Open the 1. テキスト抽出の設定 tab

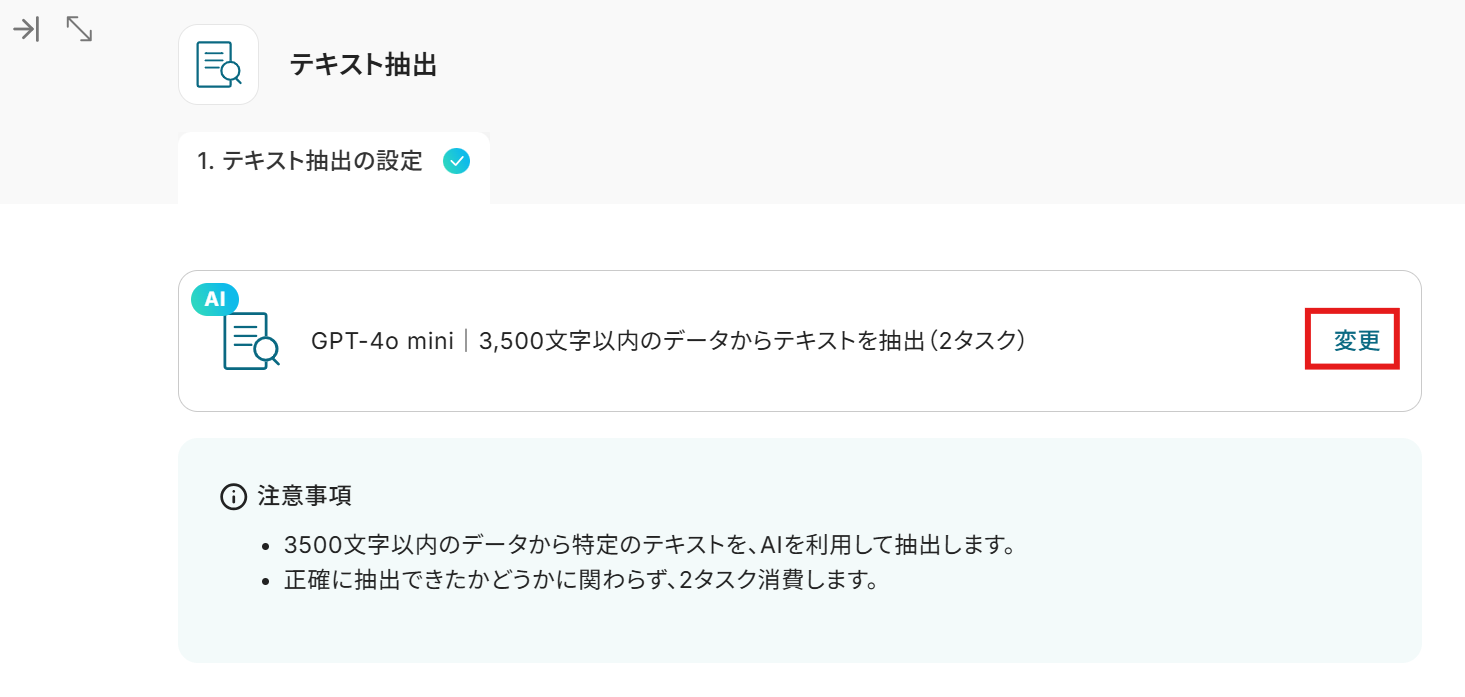(310, 161)
